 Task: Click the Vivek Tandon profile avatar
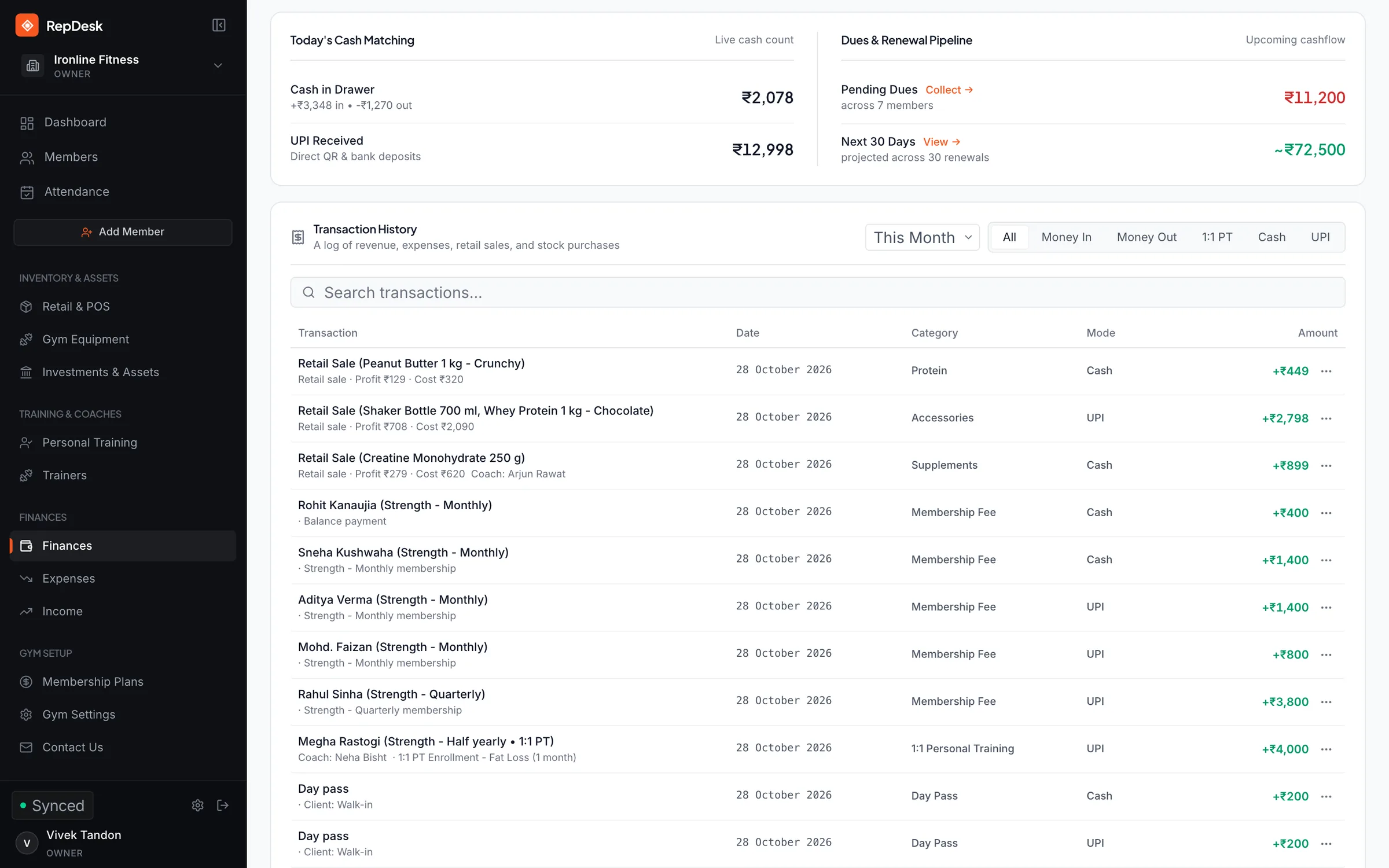pos(27,843)
